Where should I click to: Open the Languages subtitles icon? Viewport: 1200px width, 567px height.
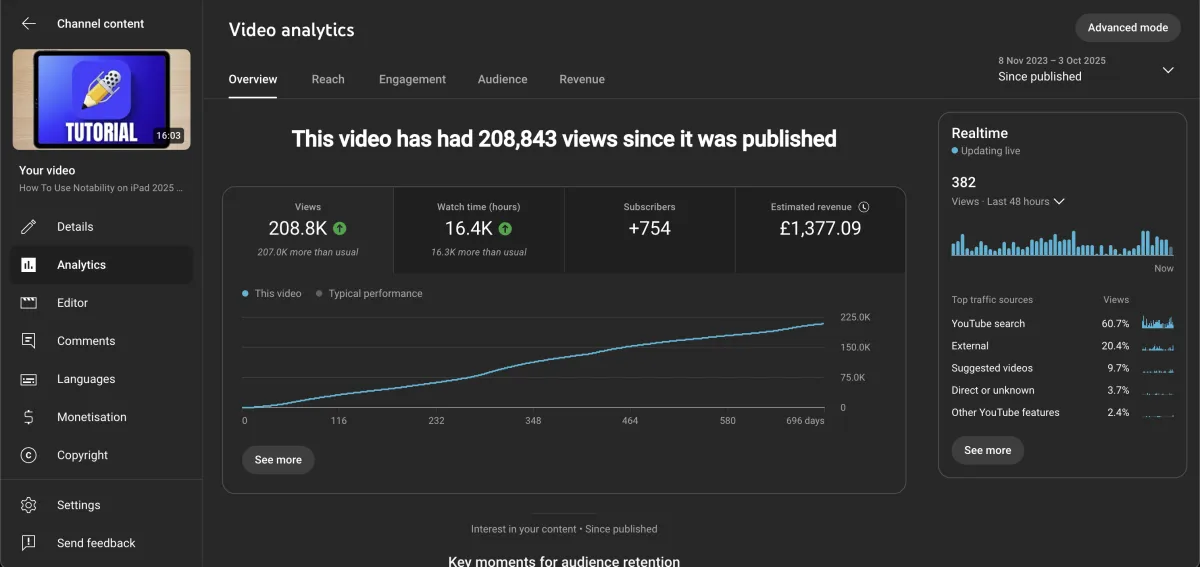tap(29, 379)
